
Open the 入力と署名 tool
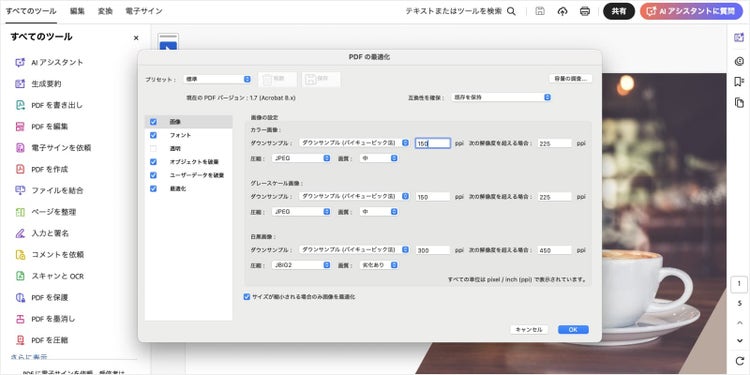click(x=42, y=233)
